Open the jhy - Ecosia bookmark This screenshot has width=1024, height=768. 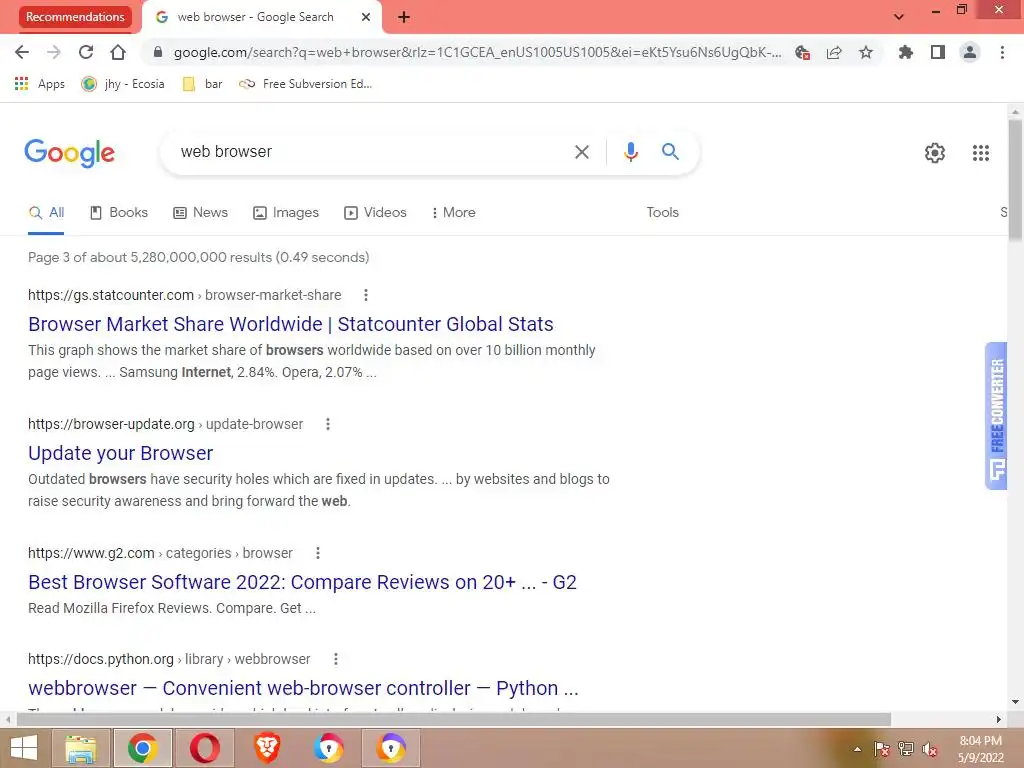[123, 84]
